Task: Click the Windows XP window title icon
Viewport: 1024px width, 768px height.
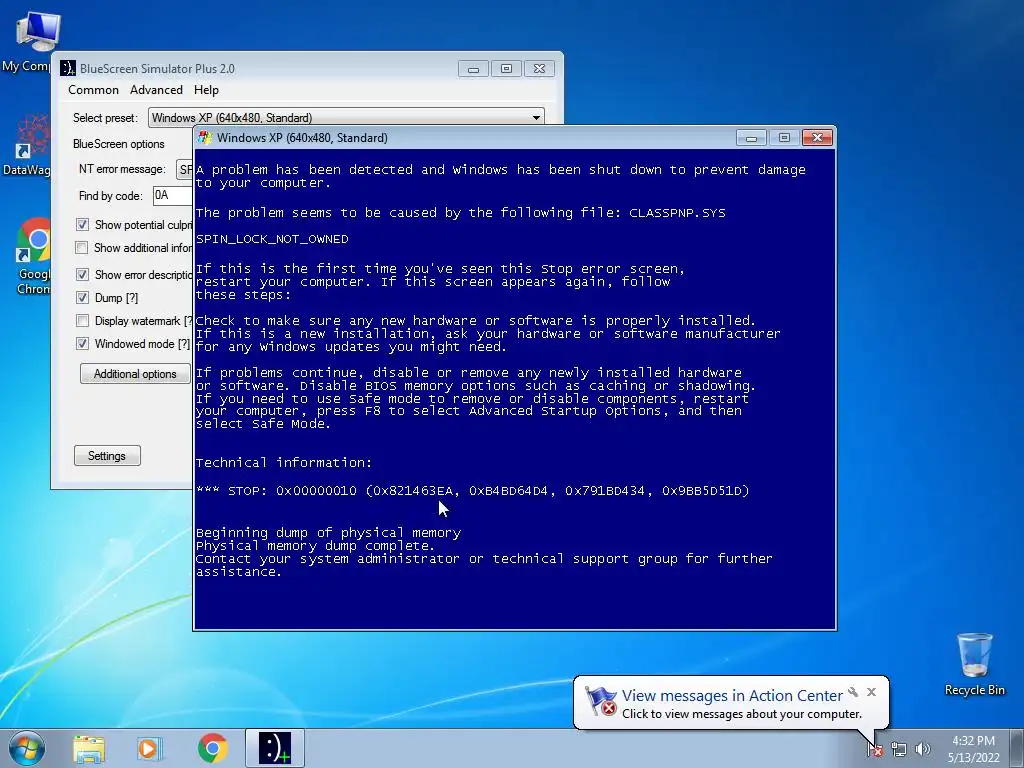Action: pos(205,138)
